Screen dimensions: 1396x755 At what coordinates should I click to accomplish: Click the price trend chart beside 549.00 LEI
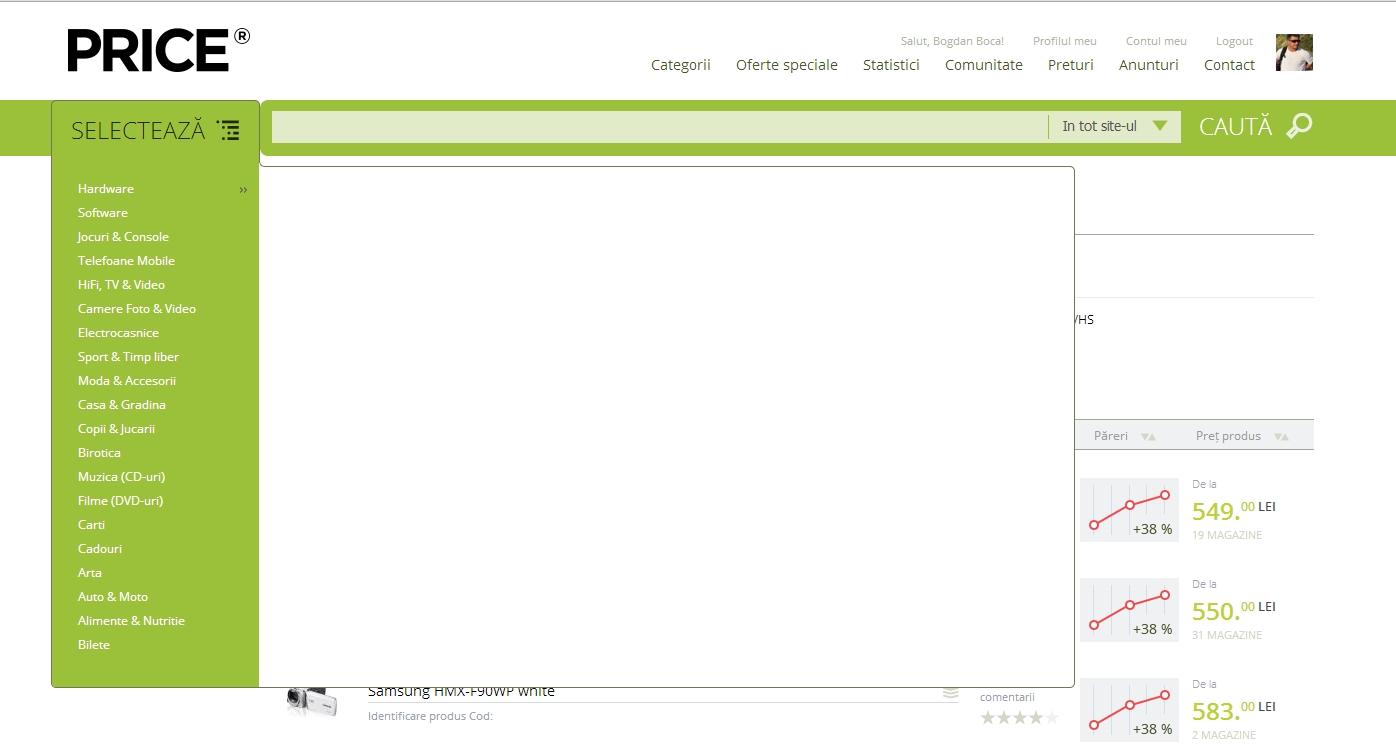[x=1129, y=510]
